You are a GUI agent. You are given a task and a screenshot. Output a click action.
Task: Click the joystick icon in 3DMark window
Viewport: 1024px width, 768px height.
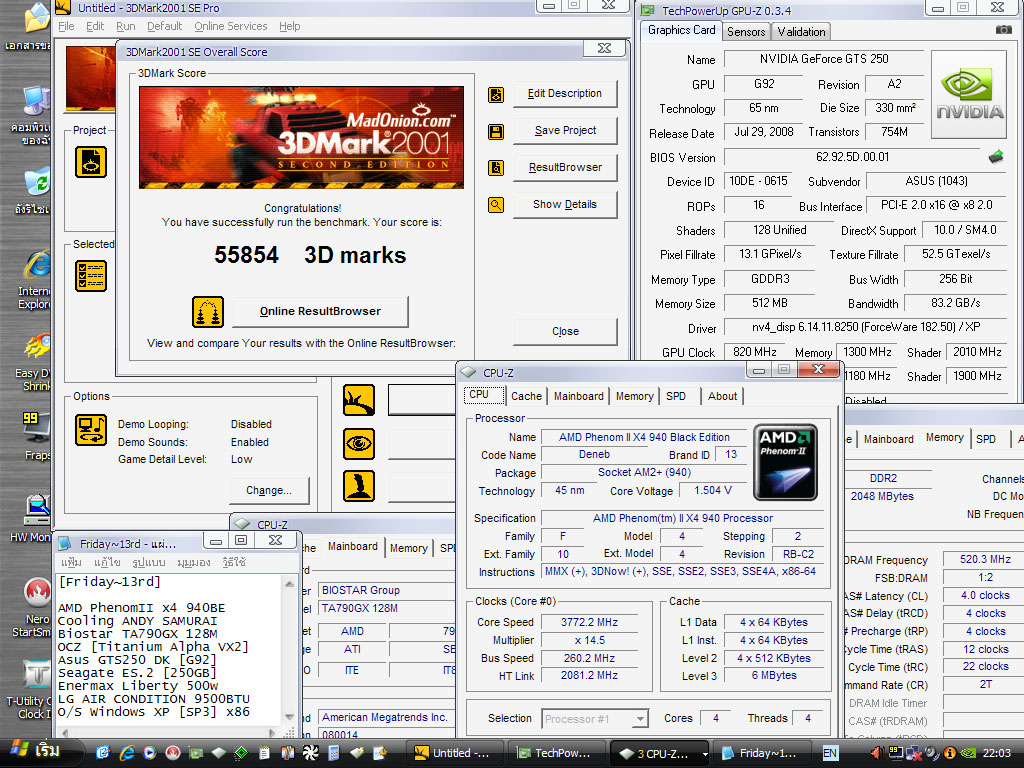359,486
